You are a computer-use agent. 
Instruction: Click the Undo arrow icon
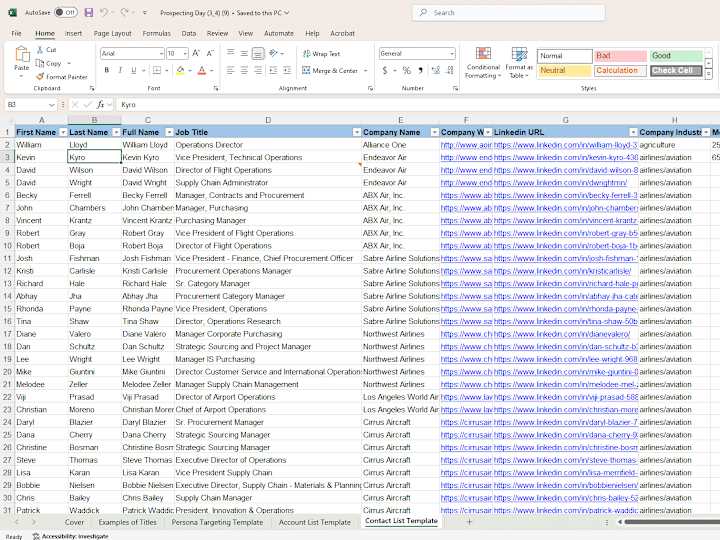pos(104,12)
